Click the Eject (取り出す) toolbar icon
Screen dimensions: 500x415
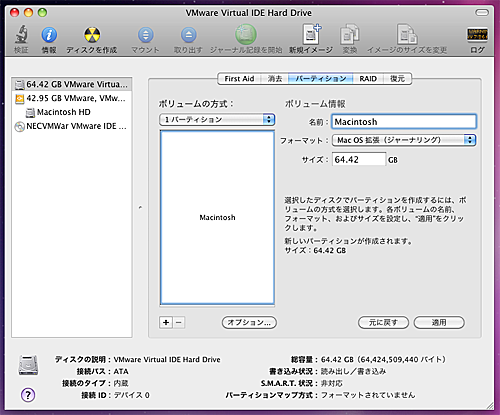(x=189, y=35)
